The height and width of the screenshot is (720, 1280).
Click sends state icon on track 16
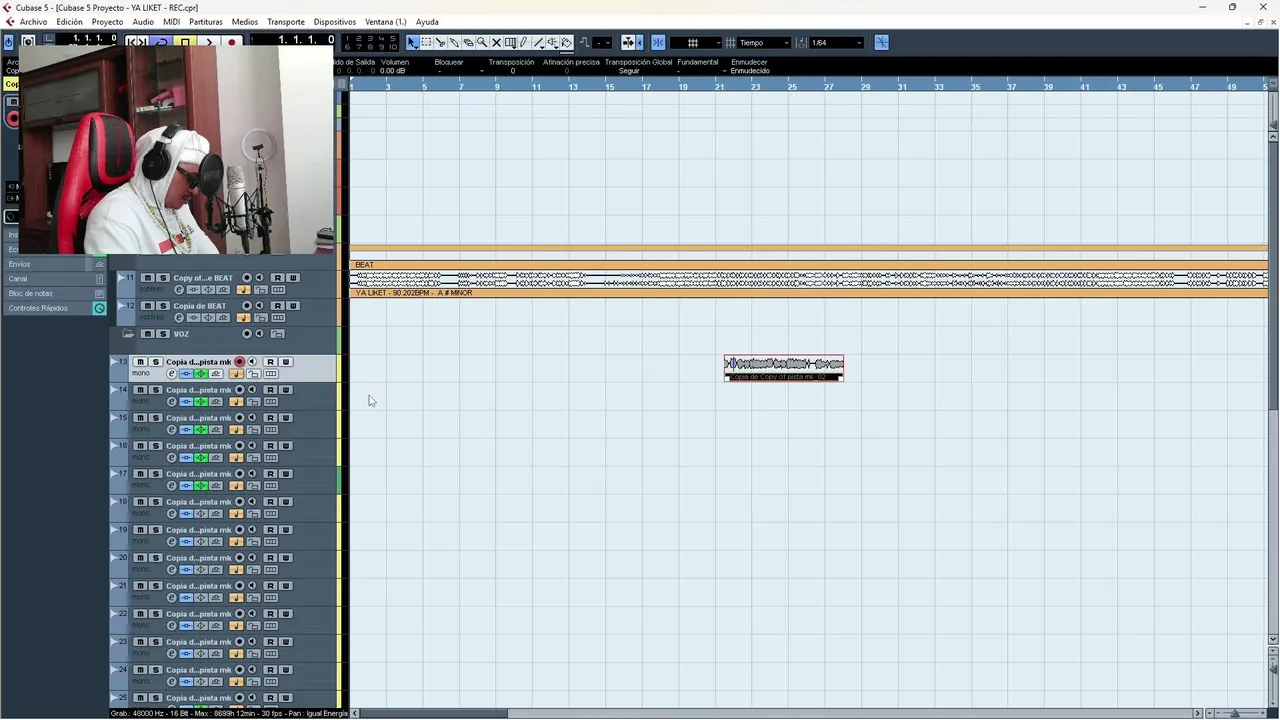pyautogui.click(x=216, y=458)
